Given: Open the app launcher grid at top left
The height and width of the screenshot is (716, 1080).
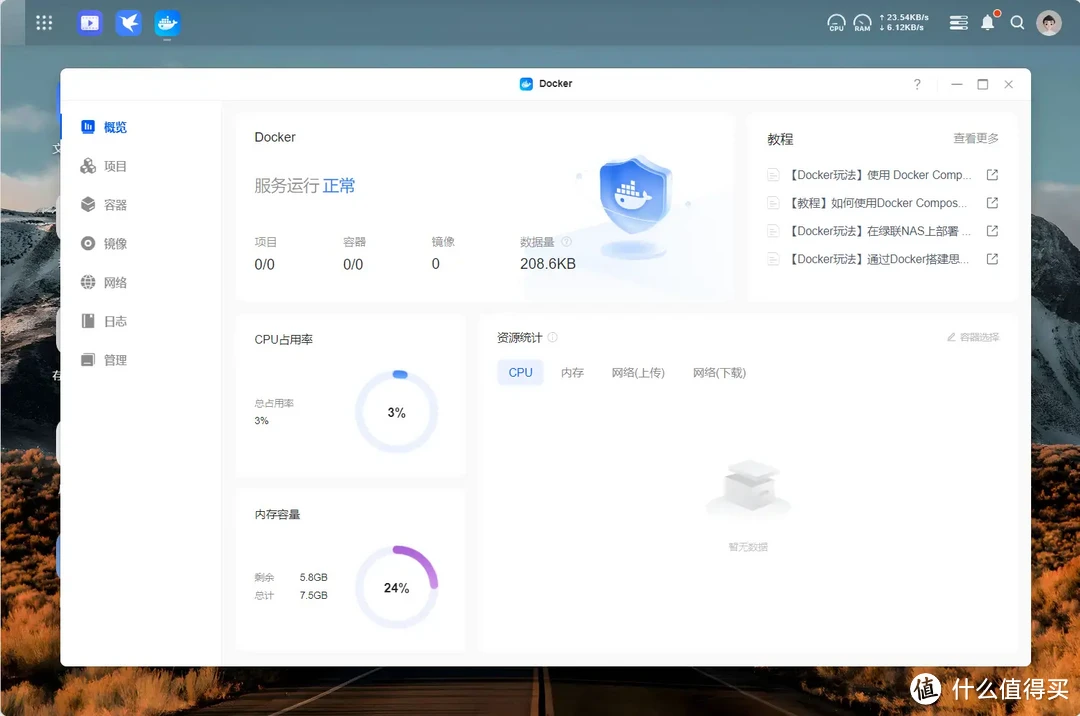Looking at the screenshot, I should pyautogui.click(x=43, y=22).
